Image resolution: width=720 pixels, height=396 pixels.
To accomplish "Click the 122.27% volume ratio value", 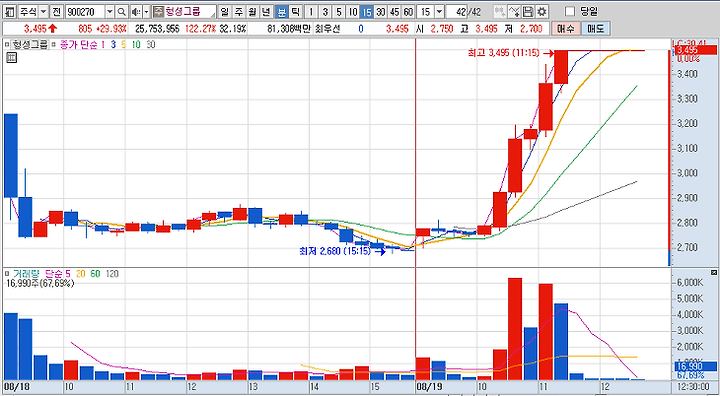I will 200,29.
